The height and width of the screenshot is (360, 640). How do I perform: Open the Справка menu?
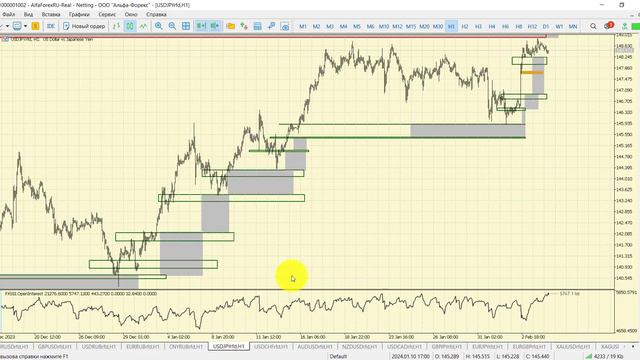click(x=156, y=14)
